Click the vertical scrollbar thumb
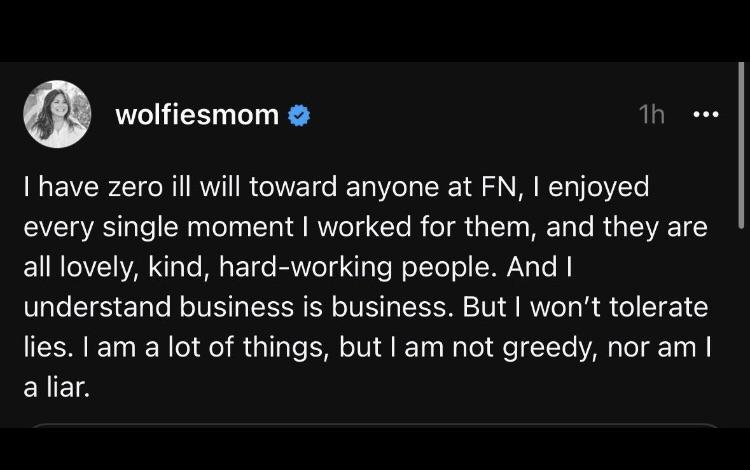This screenshot has height=470, width=750. pos(741,146)
